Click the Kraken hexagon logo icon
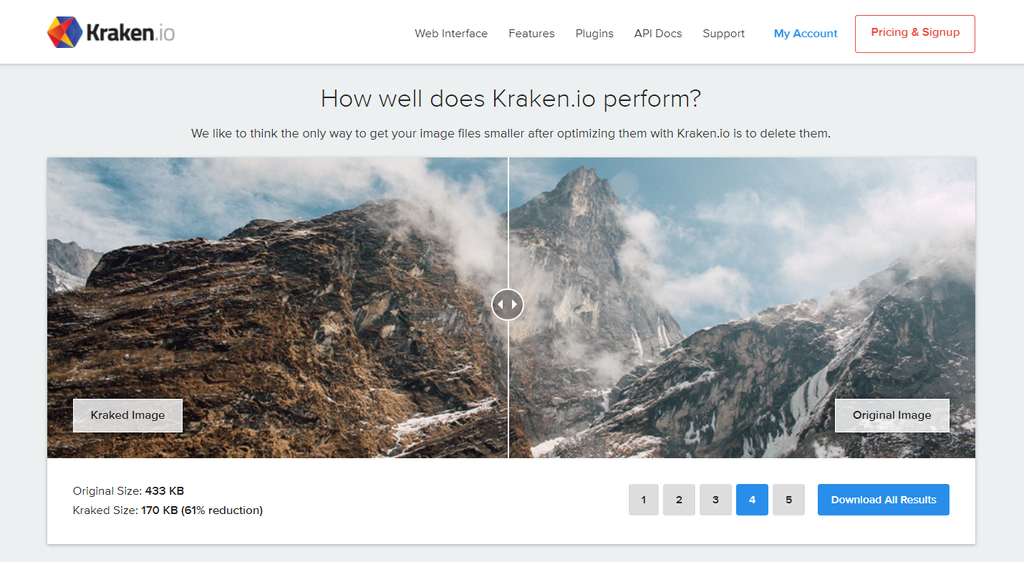 click(x=64, y=32)
